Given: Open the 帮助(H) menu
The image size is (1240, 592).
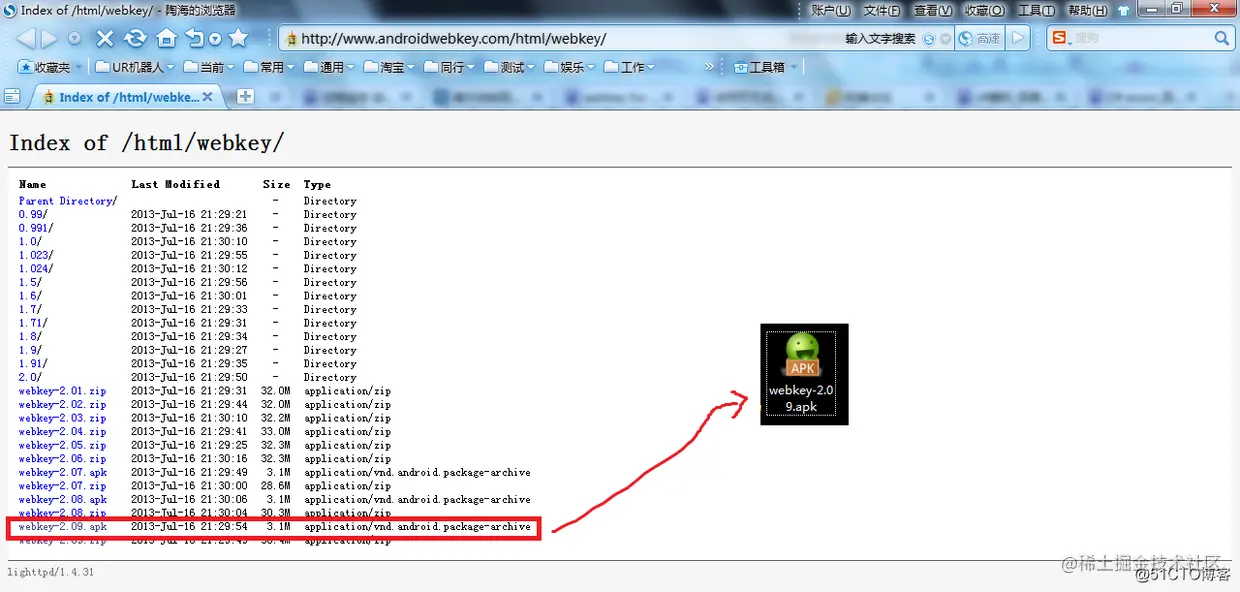Looking at the screenshot, I should (1088, 10).
